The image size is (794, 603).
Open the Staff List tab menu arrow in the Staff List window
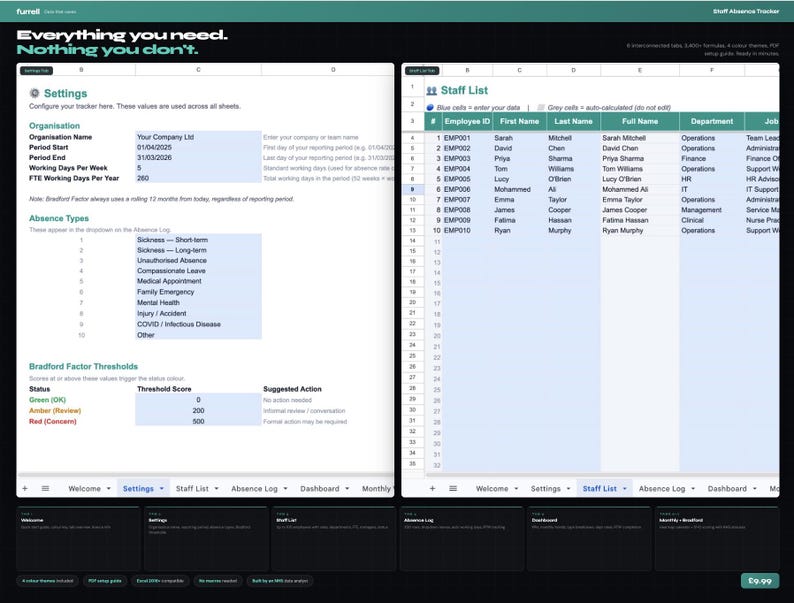(624, 489)
